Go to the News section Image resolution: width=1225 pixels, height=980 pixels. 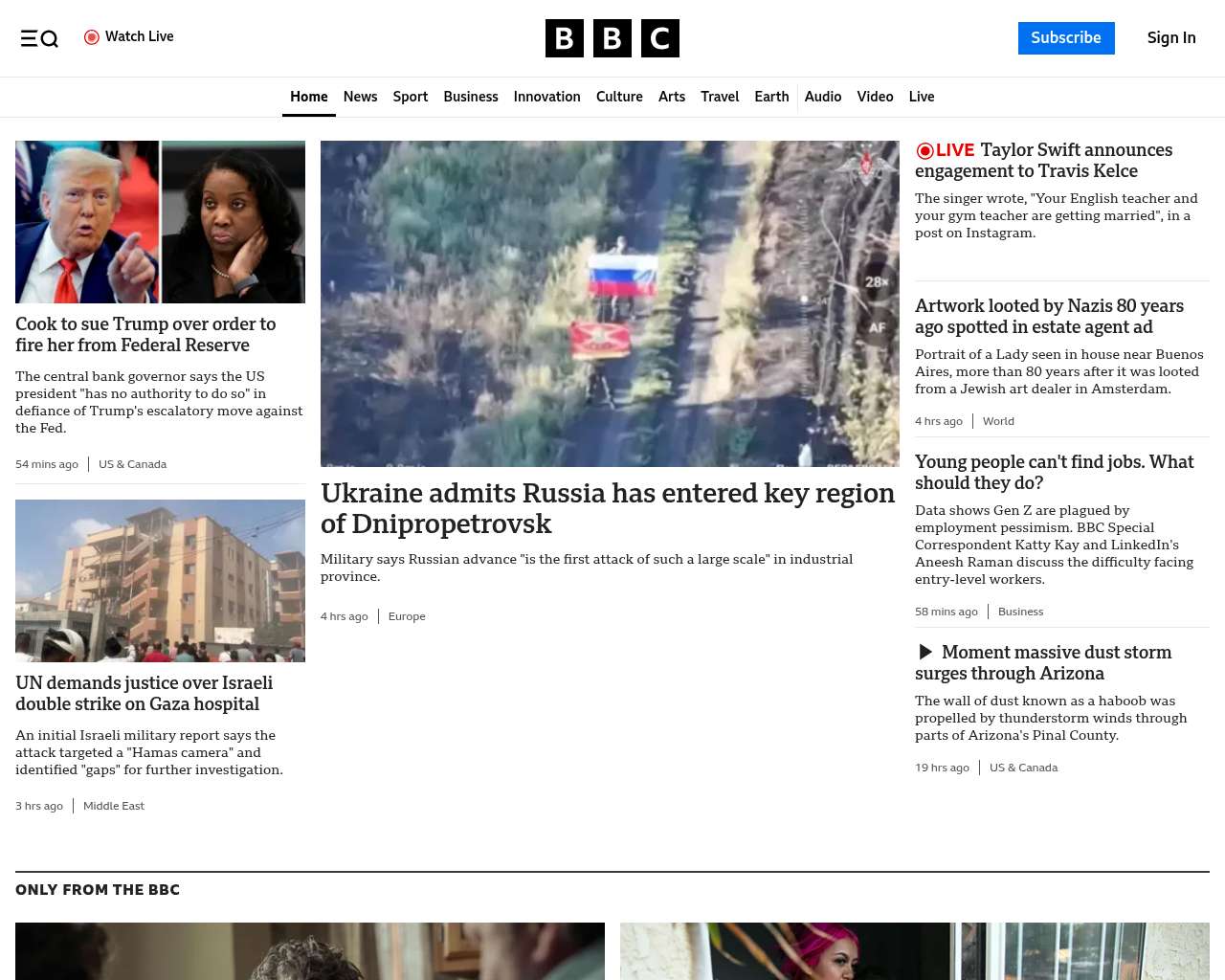360,97
